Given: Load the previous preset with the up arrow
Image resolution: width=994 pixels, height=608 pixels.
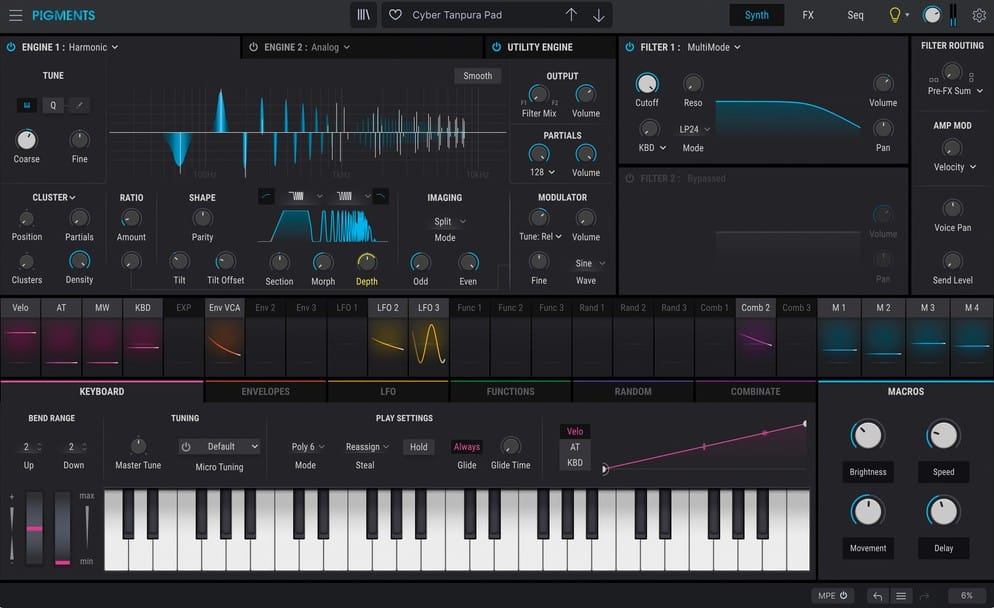Looking at the screenshot, I should click(x=571, y=15).
